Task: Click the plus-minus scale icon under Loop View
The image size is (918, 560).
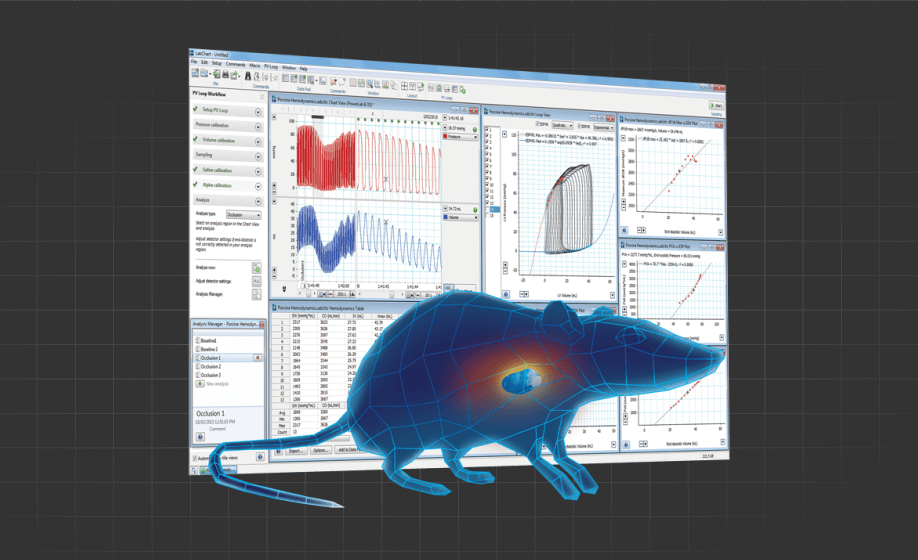Action: point(523,294)
